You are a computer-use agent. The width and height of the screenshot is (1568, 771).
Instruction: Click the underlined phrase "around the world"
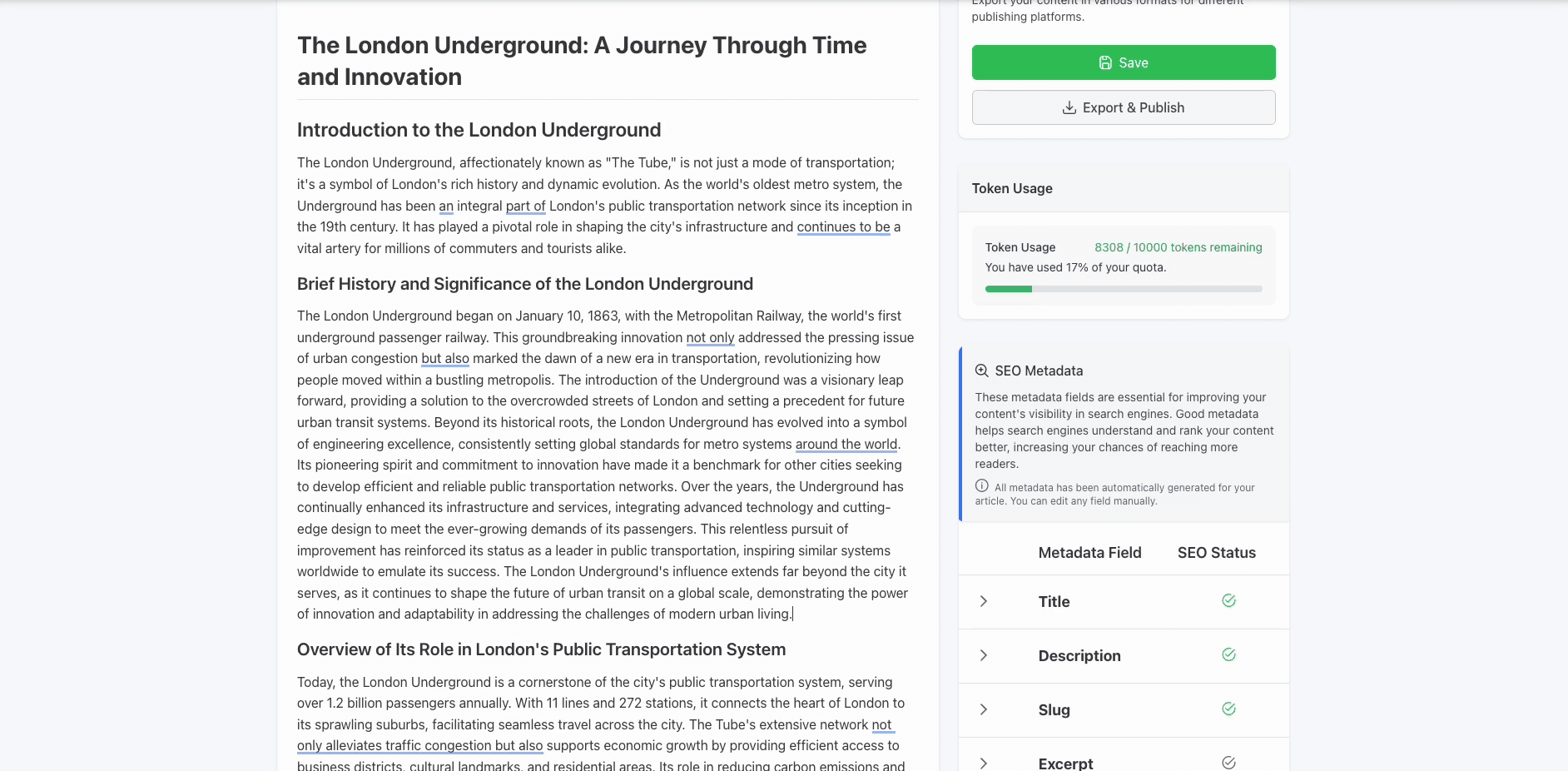click(846, 445)
